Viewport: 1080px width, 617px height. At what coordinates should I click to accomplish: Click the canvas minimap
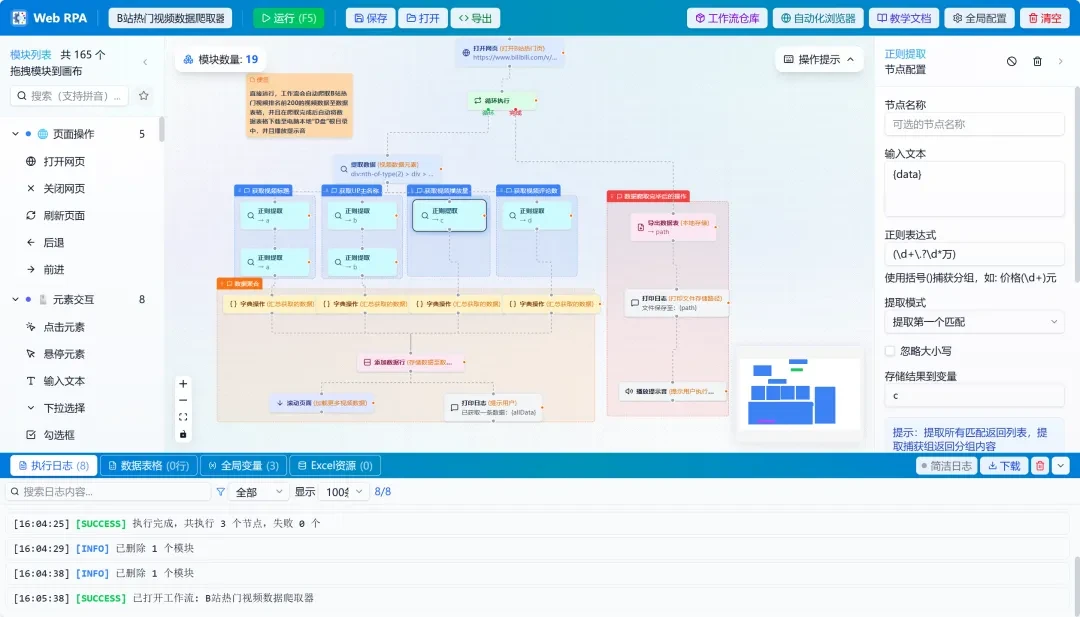click(800, 394)
